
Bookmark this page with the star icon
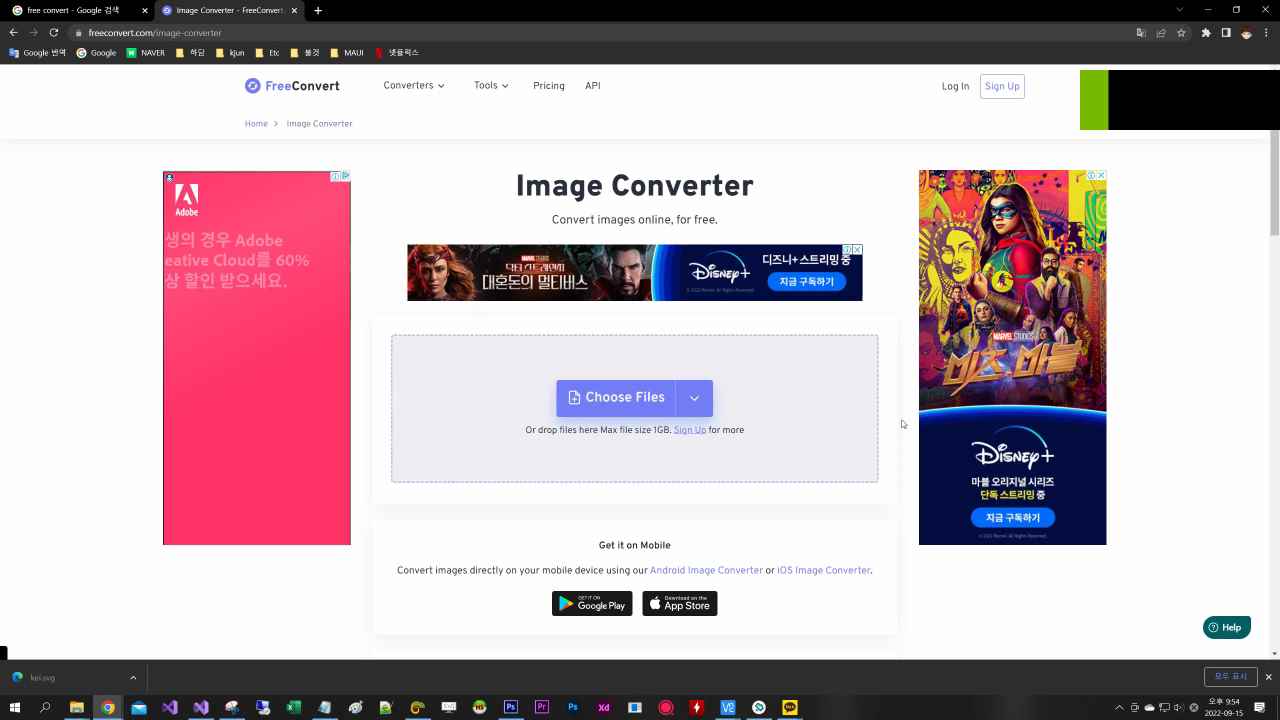[x=1181, y=33]
